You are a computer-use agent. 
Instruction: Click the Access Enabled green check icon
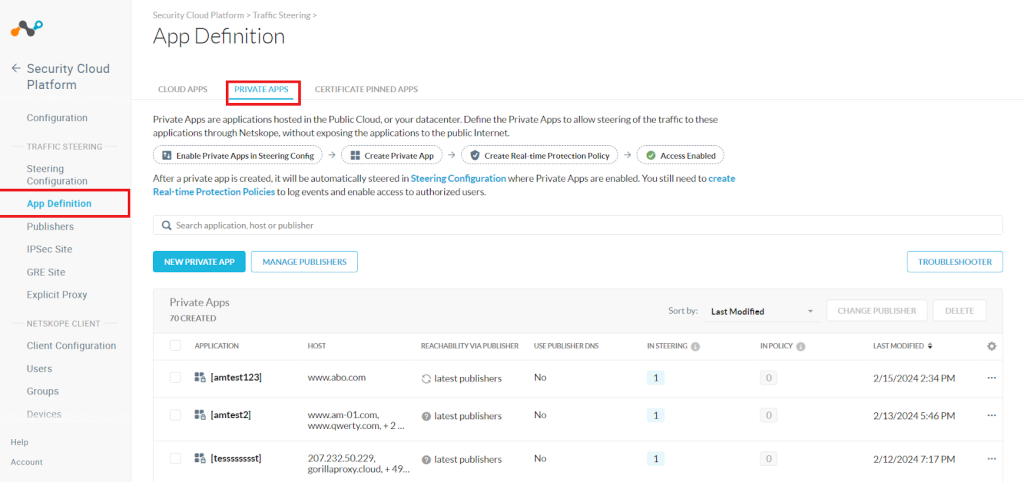tap(650, 155)
